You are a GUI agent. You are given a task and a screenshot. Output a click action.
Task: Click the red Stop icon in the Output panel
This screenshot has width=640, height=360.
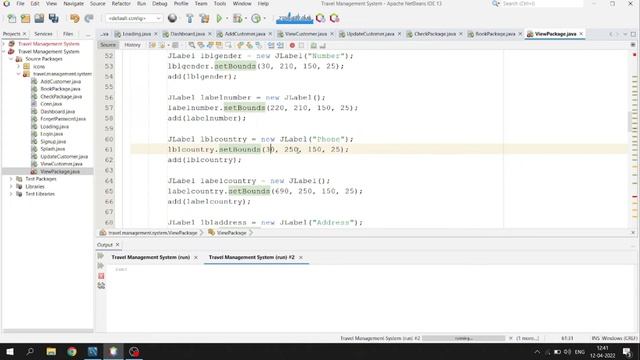click(101, 276)
